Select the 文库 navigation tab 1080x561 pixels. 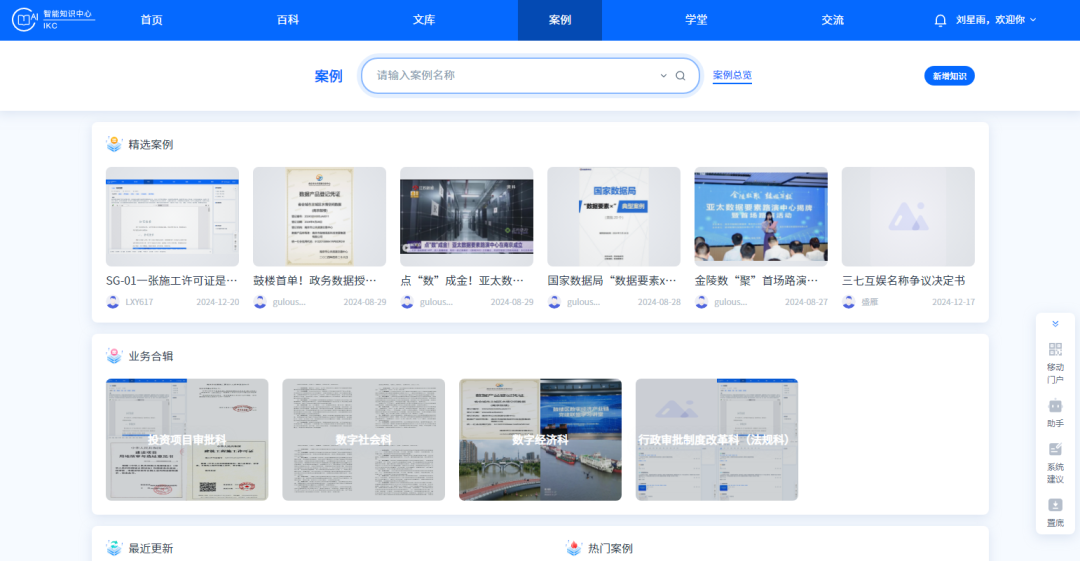pos(424,20)
